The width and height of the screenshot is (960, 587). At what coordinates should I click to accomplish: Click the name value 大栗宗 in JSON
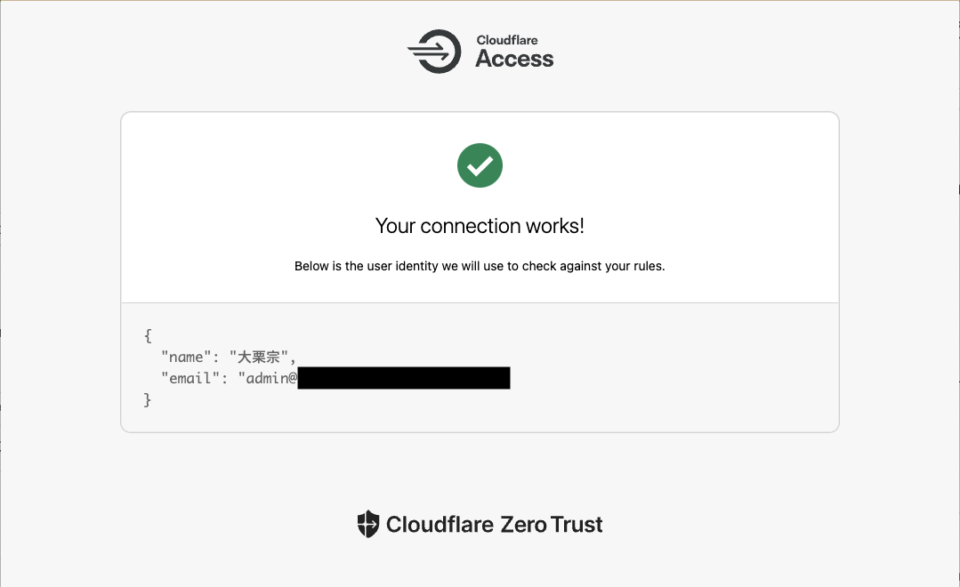point(258,357)
